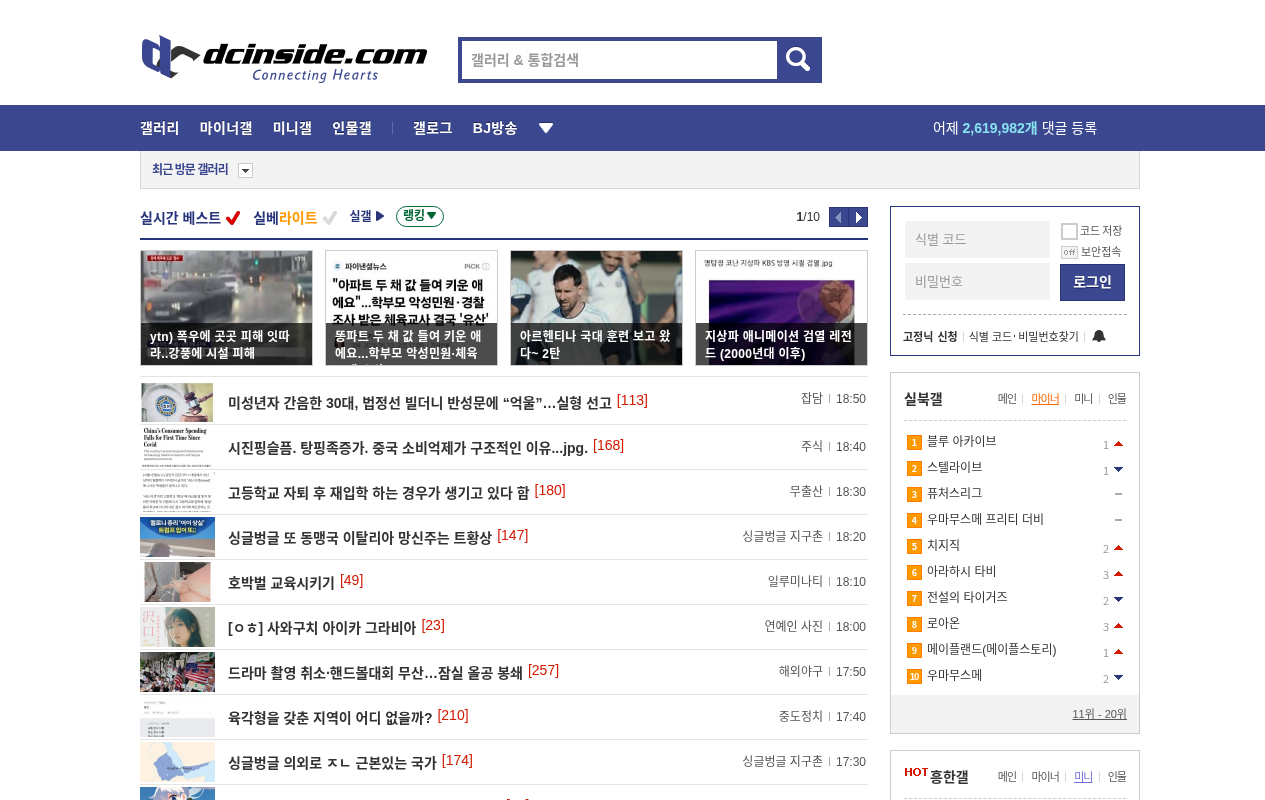Select the 실베라이트 tab
Image resolution: width=1265 pixels, height=800 pixels.
285,218
